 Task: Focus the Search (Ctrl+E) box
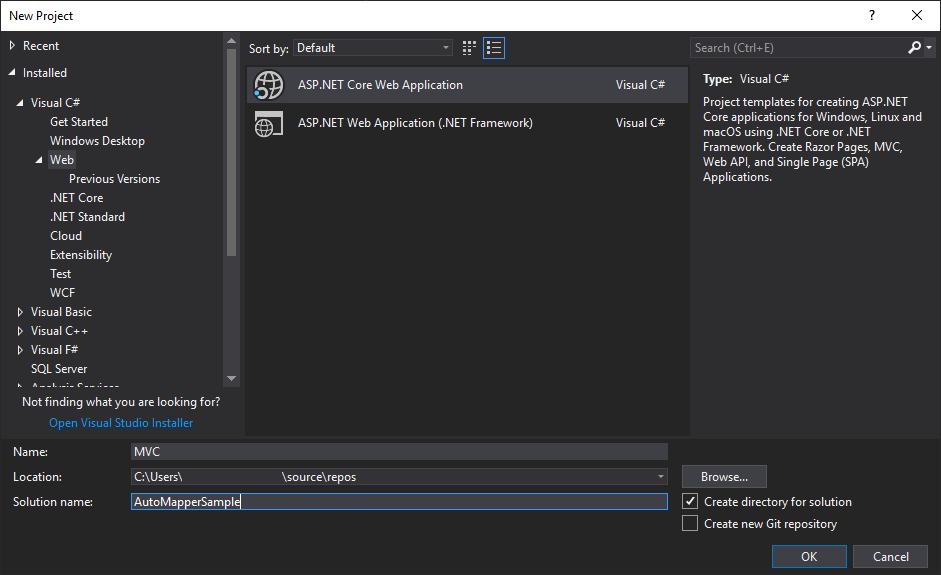point(798,47)
